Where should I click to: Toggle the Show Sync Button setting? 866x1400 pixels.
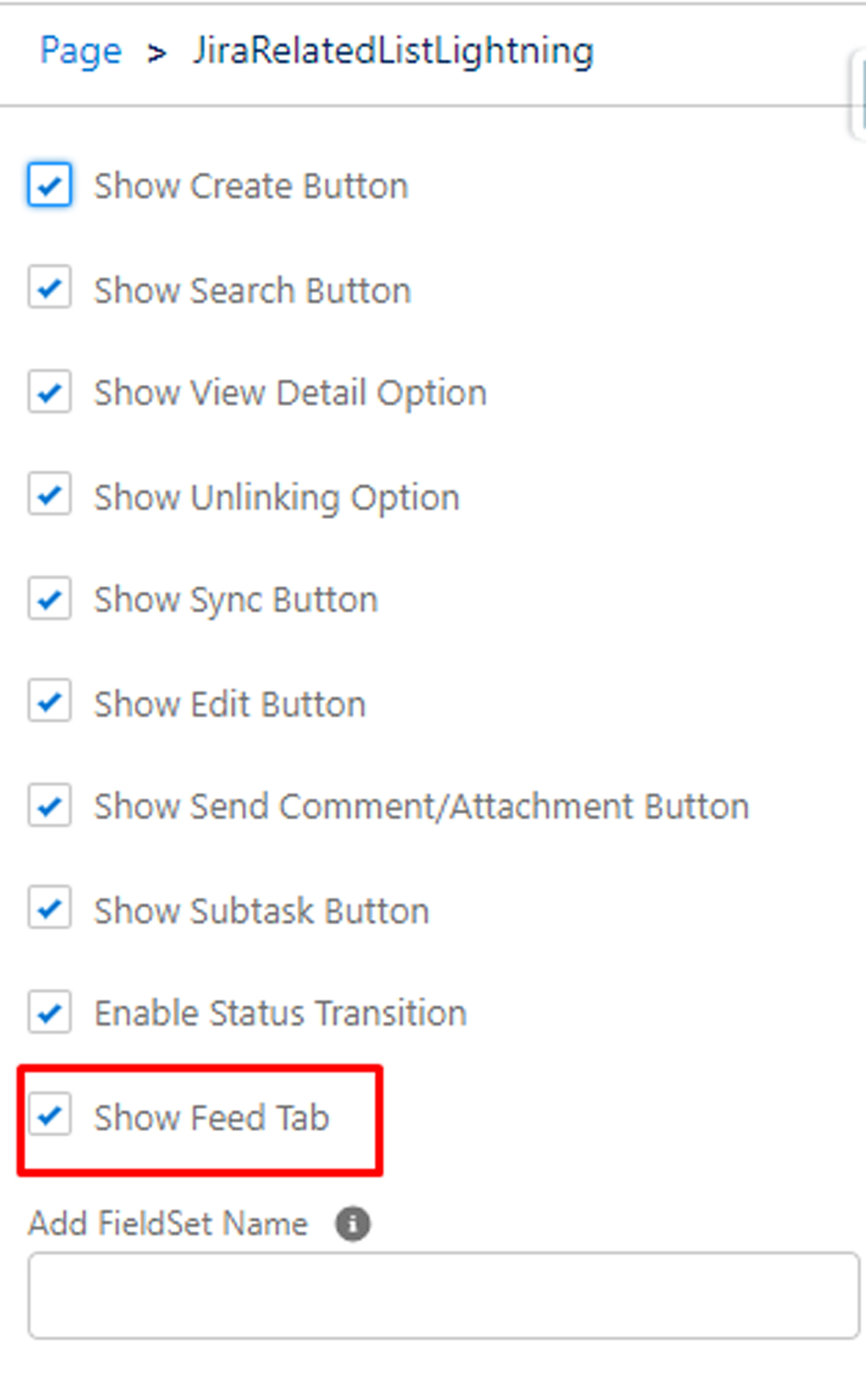tap(50, 599)
